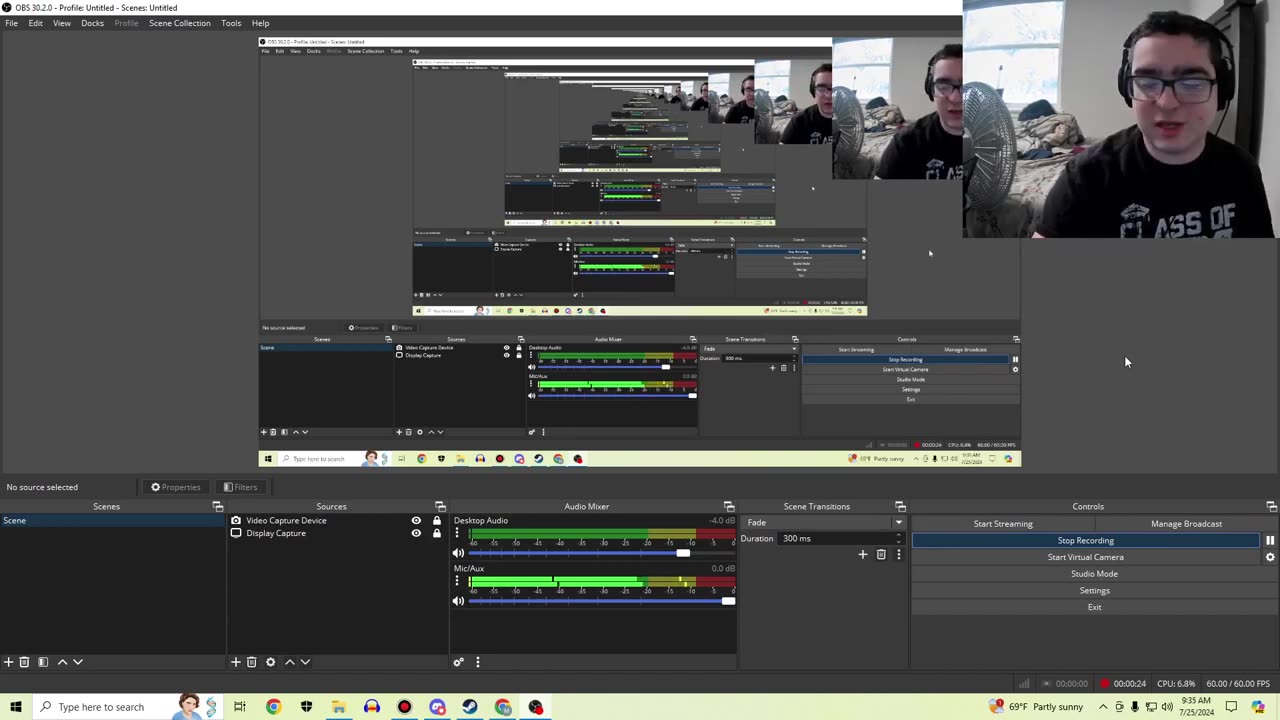
Task: Start the Virtual Camera
Action: (x=1086, y=557)
